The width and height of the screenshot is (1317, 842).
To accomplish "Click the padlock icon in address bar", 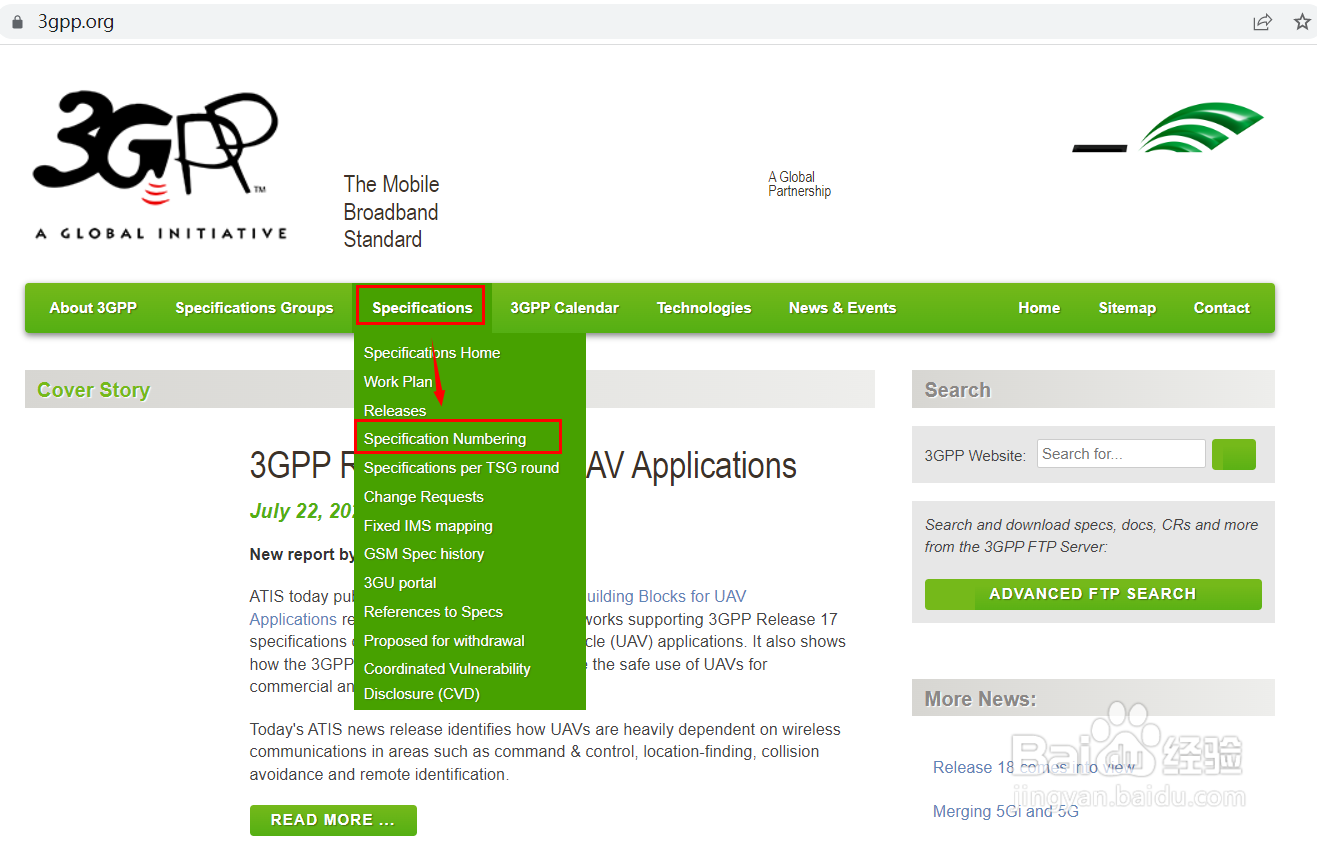I will 16,22.
